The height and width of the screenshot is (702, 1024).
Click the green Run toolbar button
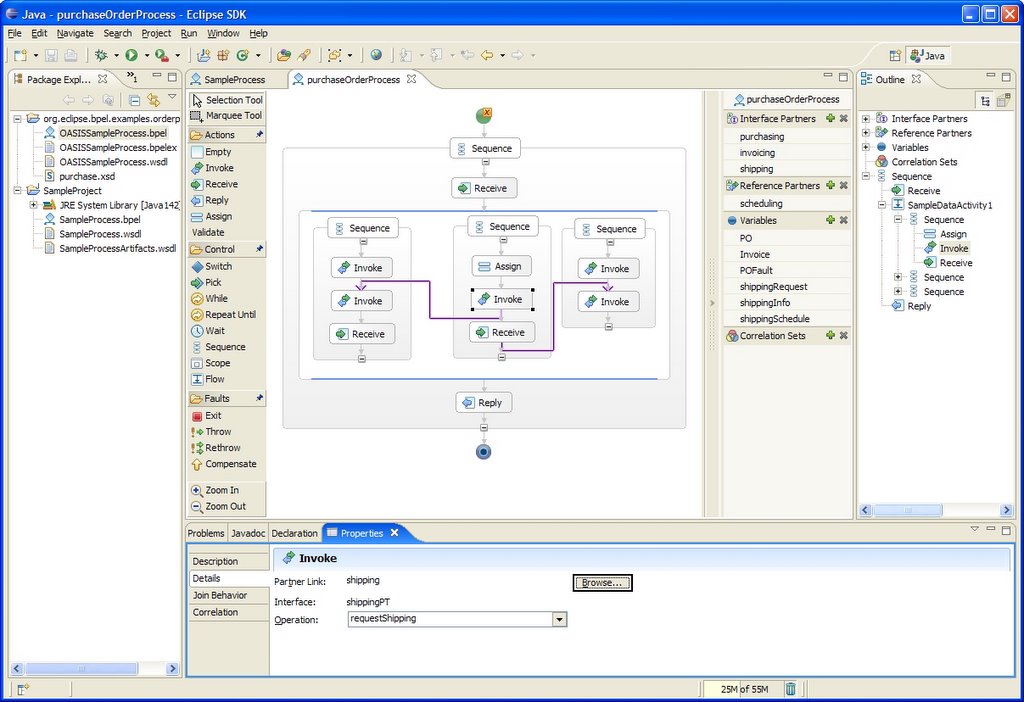pyautogui.click(x=131, y=56)
